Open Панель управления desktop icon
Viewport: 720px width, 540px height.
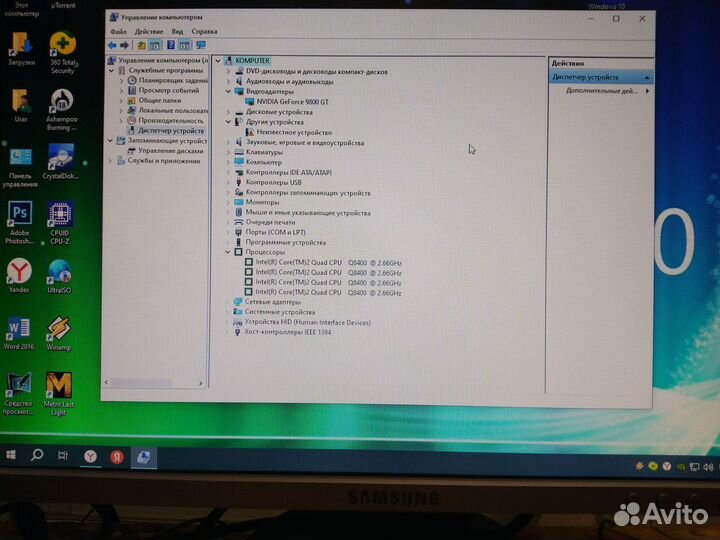(20, 167)
